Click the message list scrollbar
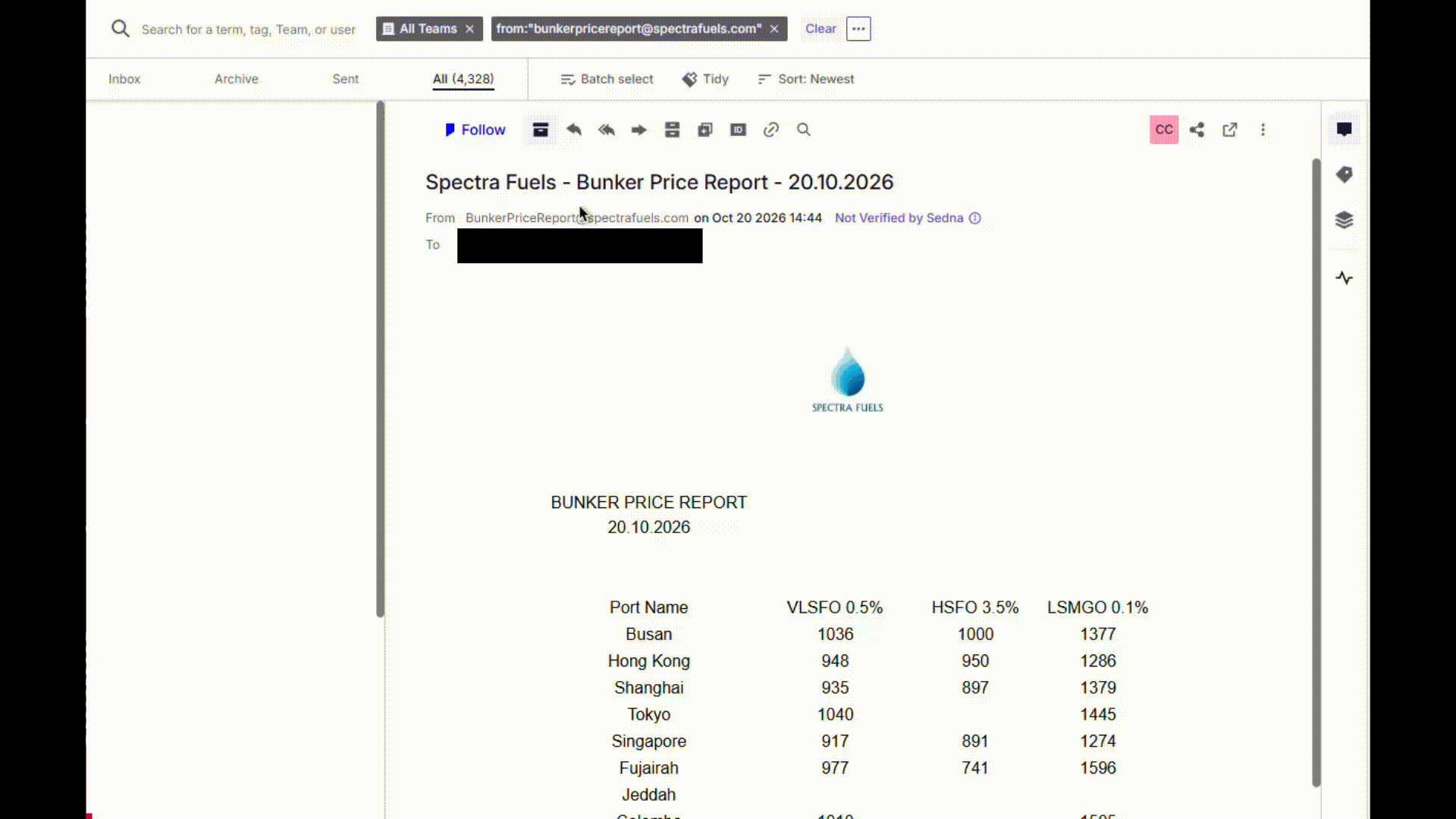Viewport: 1456px width, 819px height. (x=381, y=359)
